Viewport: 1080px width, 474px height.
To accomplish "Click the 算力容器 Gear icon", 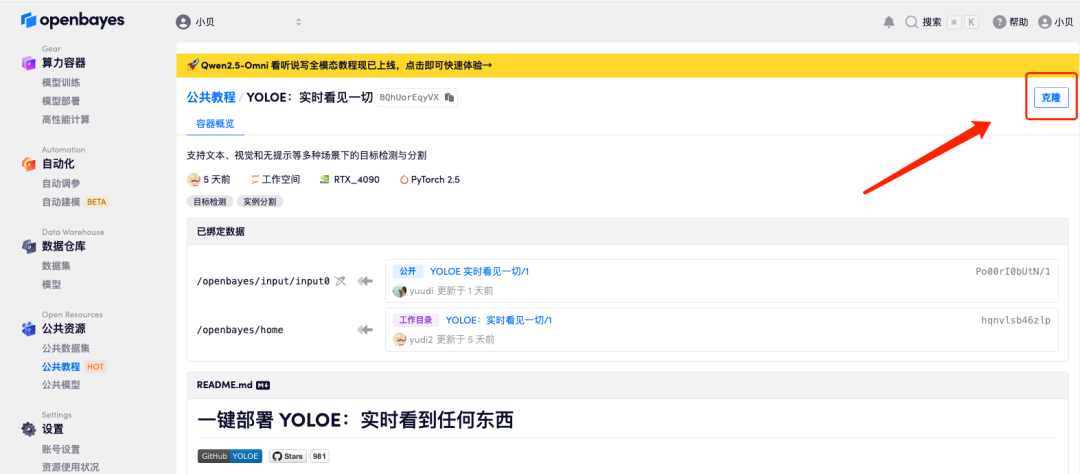I will coord(28,63).
